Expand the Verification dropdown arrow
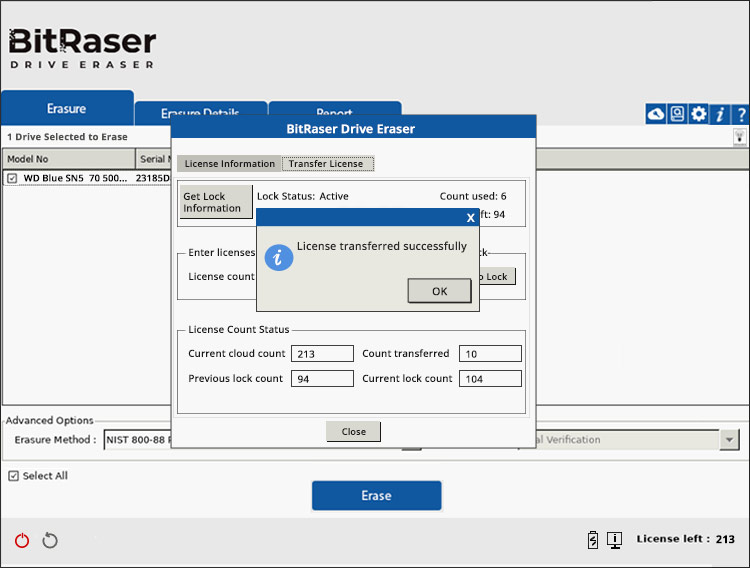750x568 pixels. (729, 440)
